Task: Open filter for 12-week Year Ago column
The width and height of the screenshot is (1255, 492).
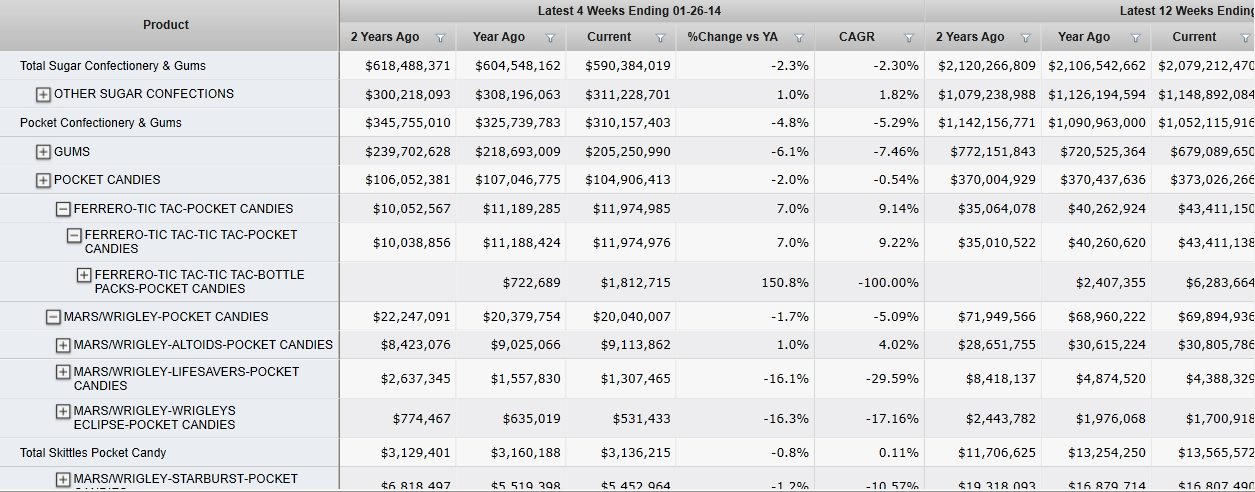Action: pos(1135,38)
